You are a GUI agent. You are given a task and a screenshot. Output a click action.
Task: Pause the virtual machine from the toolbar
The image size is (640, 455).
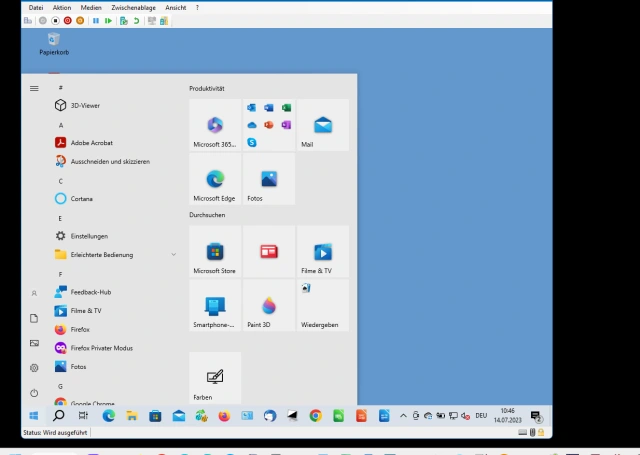(x=96, y=20)
